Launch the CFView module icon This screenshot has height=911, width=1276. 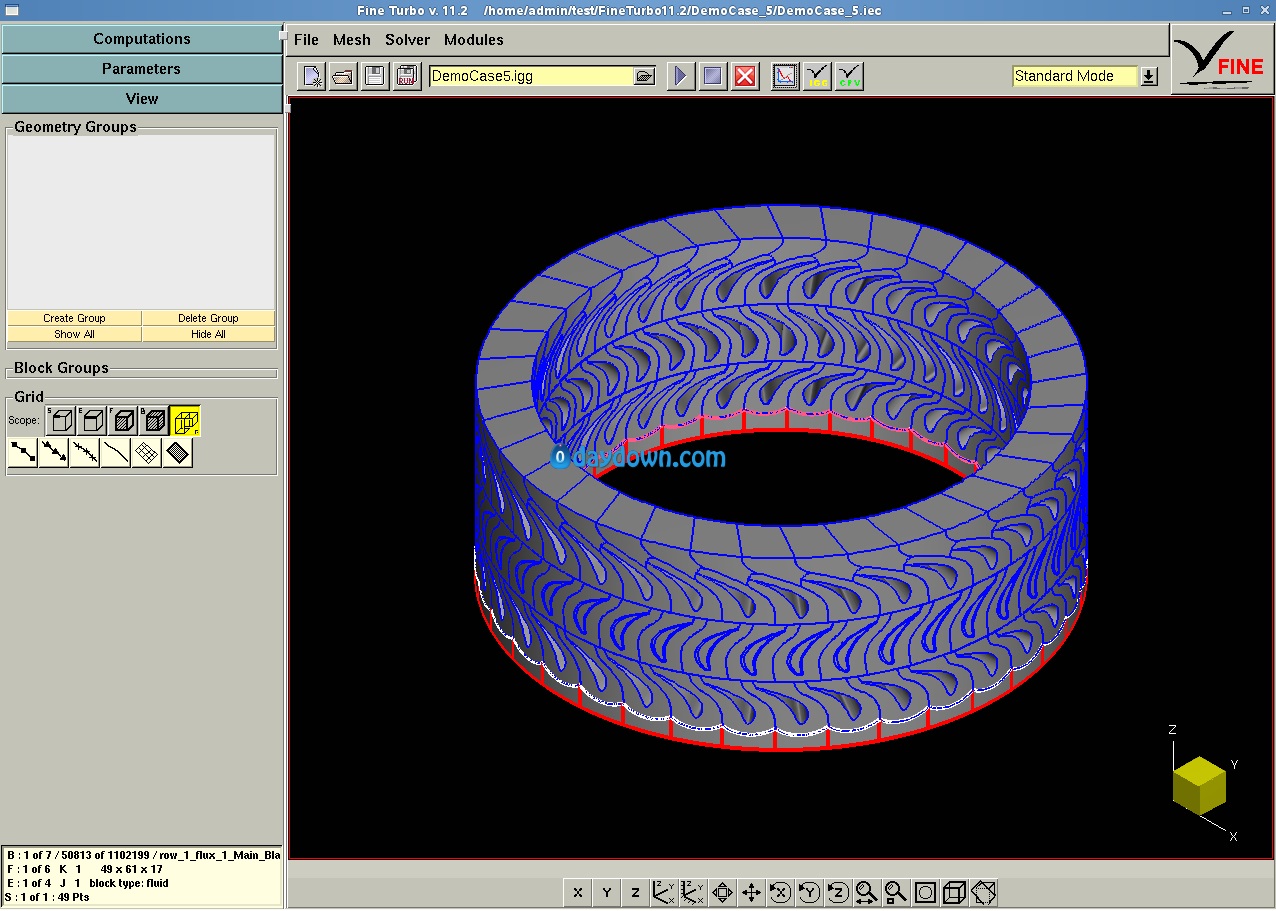(x=849, y=76)
